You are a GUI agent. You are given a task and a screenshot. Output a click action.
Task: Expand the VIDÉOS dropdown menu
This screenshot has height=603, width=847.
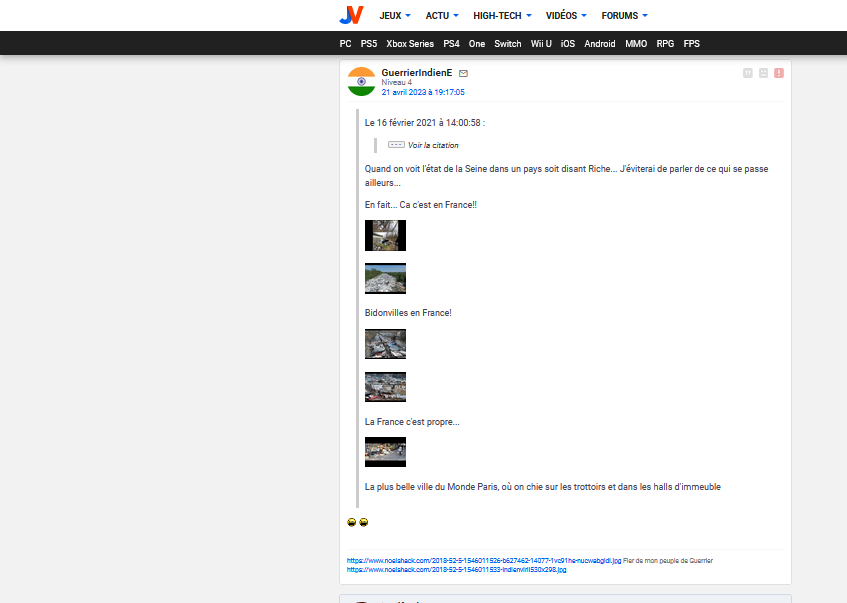click(x=566, y=16)
